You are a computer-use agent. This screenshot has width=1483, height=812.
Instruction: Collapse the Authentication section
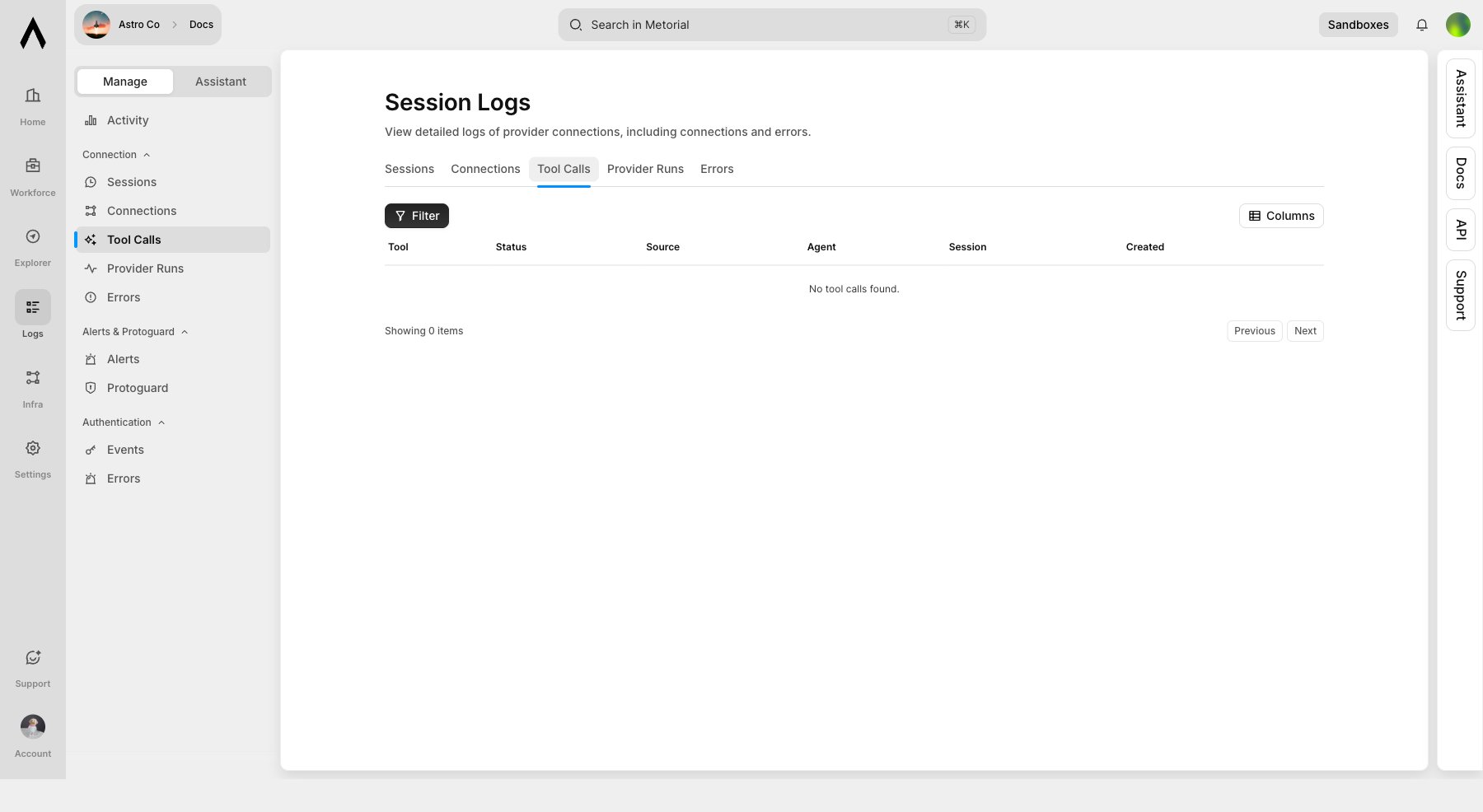click(x=124, y=422)
